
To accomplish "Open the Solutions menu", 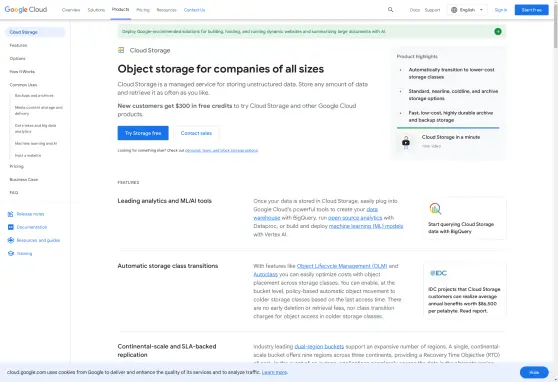I will pos(96,10).
